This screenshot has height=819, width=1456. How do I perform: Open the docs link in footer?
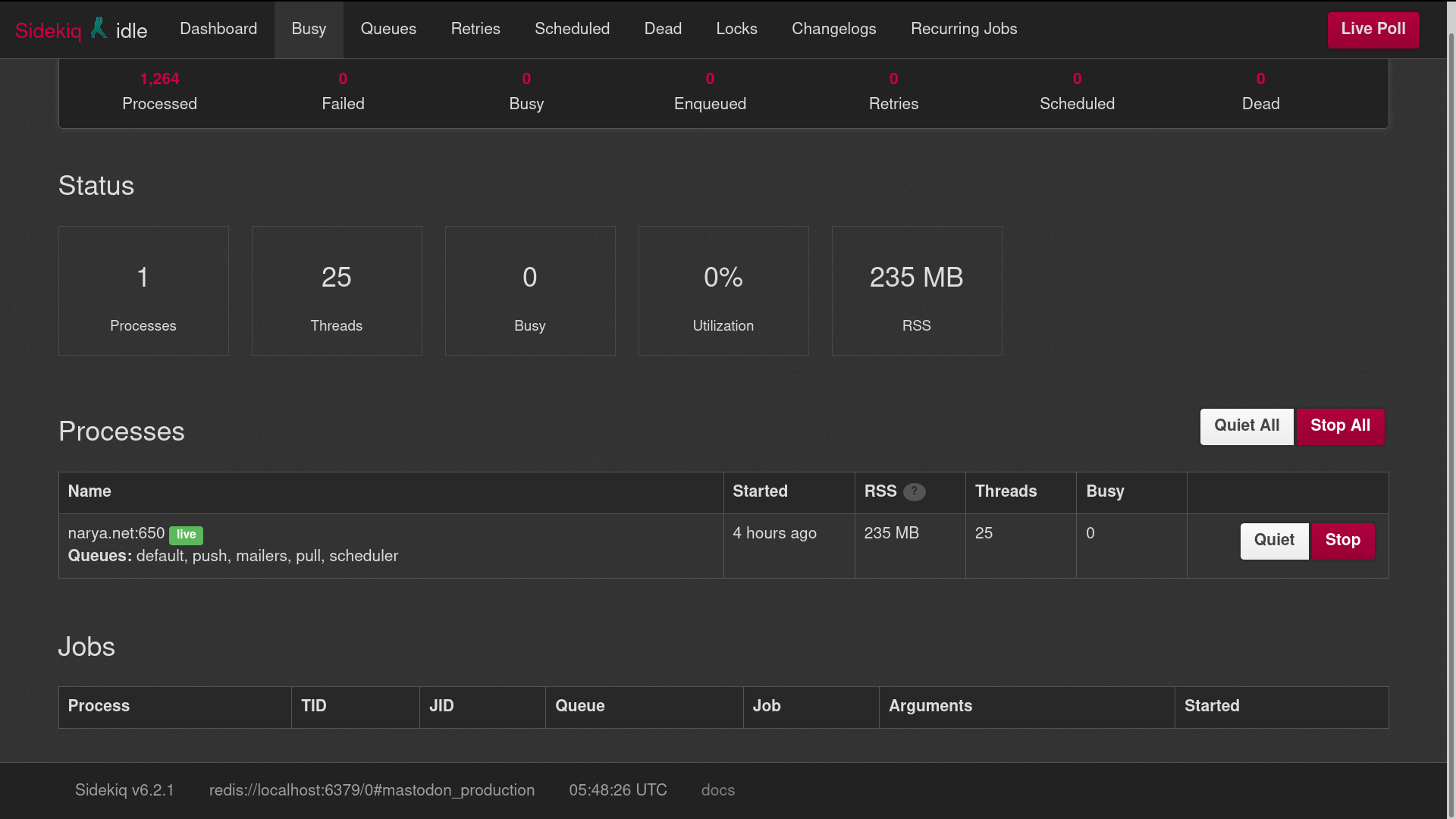(x=717, y=790)
